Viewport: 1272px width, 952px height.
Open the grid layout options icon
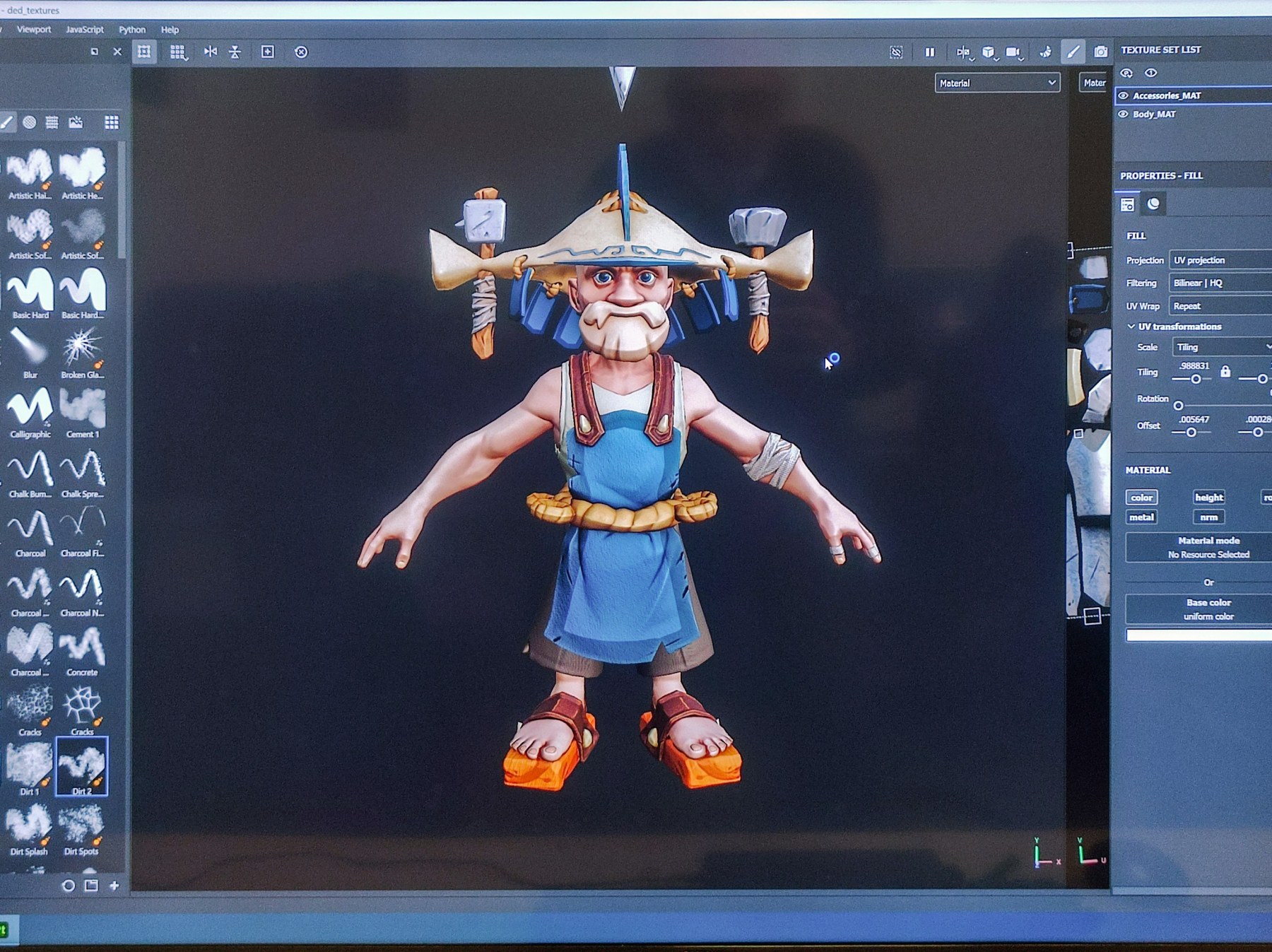tap(177, 52)
